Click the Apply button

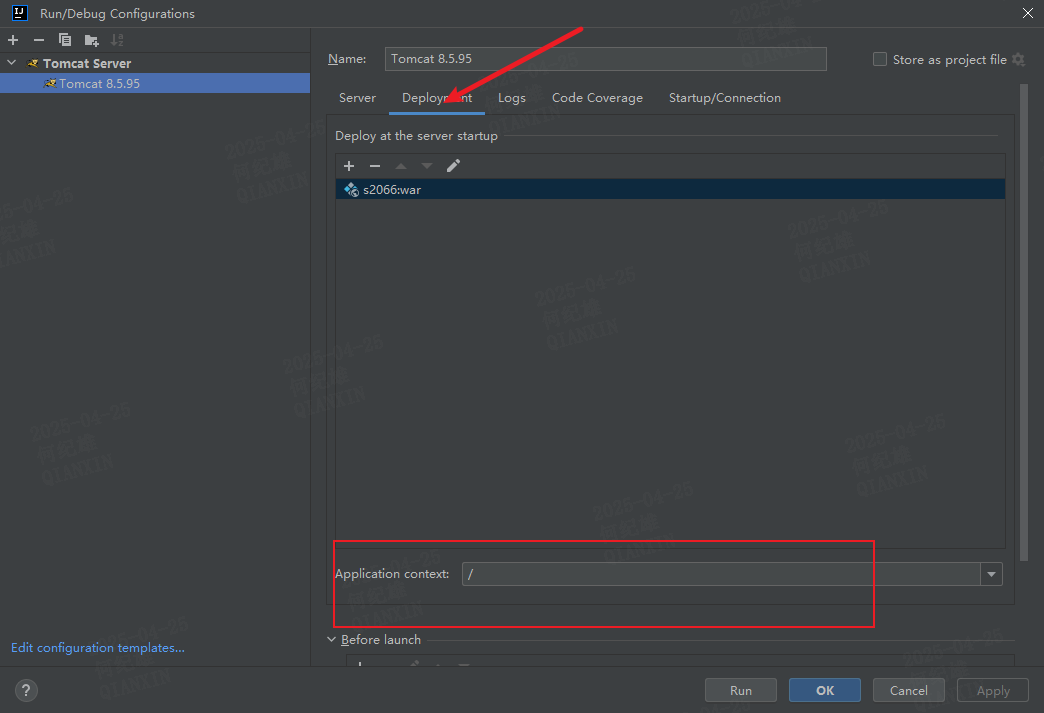(993, 690)
